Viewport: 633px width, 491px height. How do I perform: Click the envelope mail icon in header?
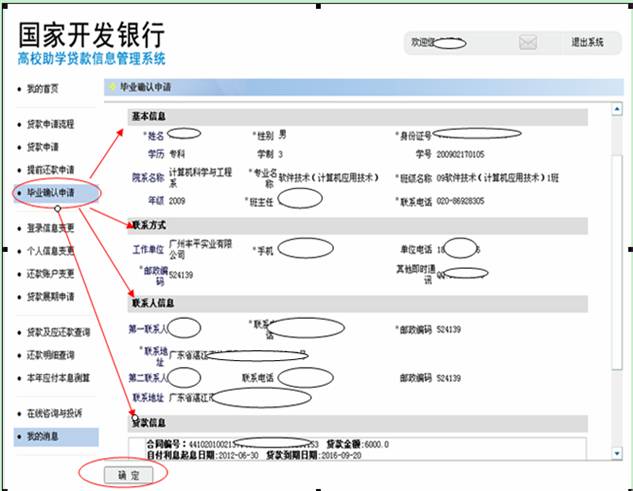528,43
